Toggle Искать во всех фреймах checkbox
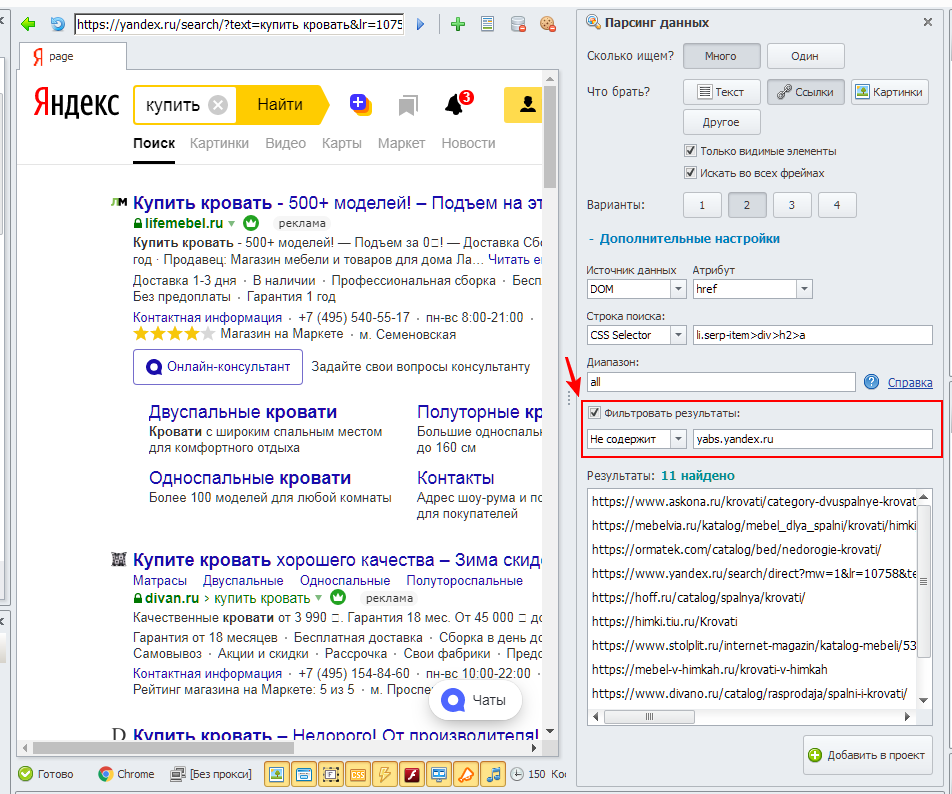Viewport: 952px width, 794px height. (x=690, y=172)
